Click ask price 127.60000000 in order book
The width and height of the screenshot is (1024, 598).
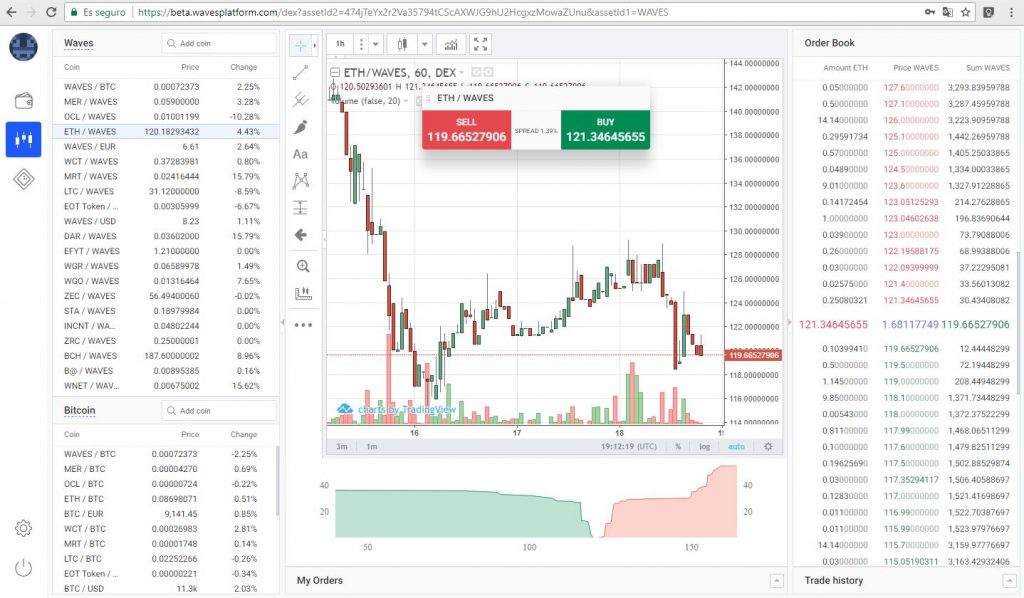click(911, 87)
